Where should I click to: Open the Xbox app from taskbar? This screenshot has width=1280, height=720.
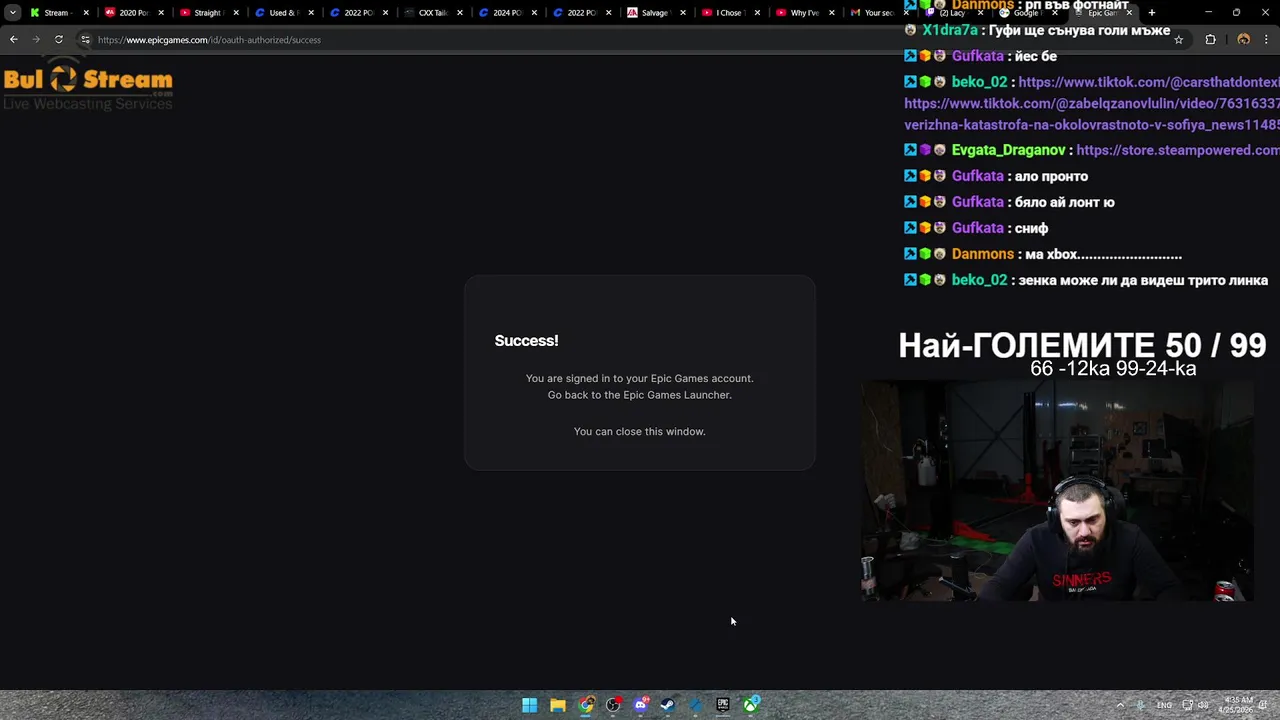click(x=751, y=705)
